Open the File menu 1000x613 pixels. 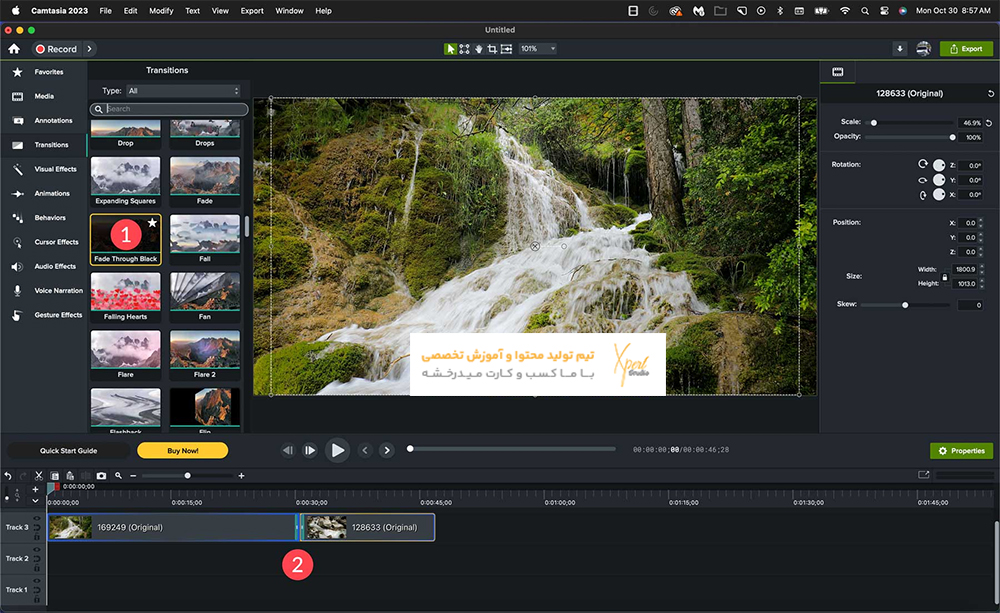[105, 11]
